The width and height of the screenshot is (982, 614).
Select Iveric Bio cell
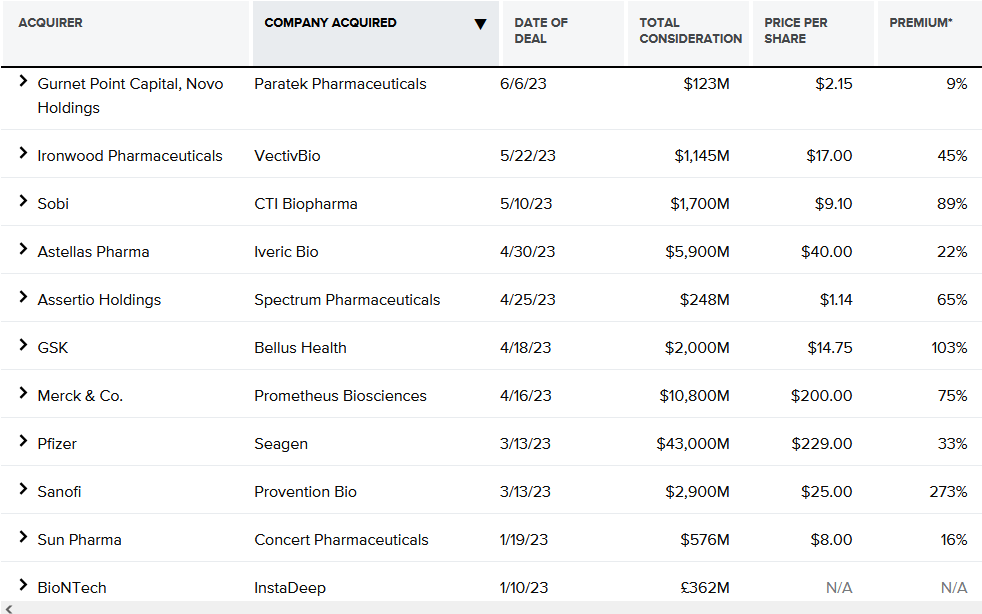(x=286, y=252)
